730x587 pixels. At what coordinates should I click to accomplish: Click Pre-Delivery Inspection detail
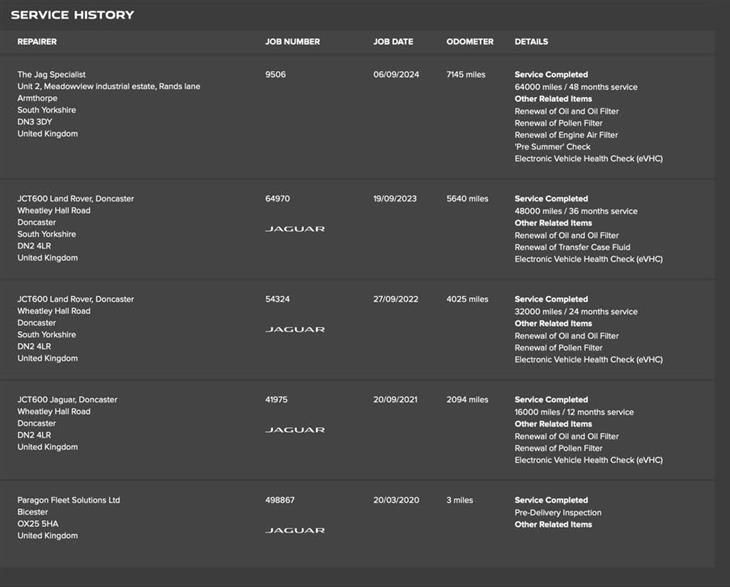pos(558,513)
